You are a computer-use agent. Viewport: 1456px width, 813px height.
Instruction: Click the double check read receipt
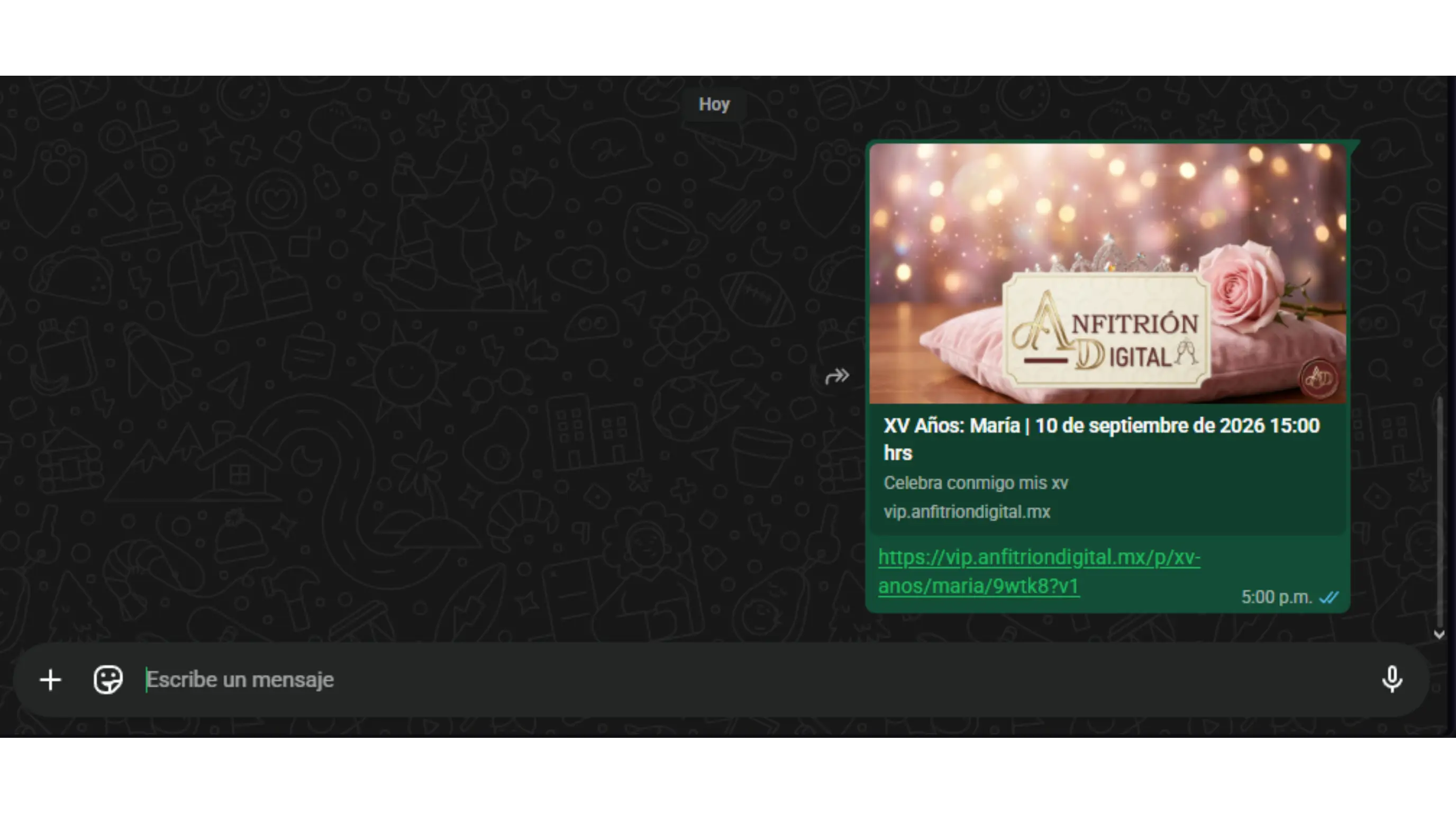(1329, 597)
